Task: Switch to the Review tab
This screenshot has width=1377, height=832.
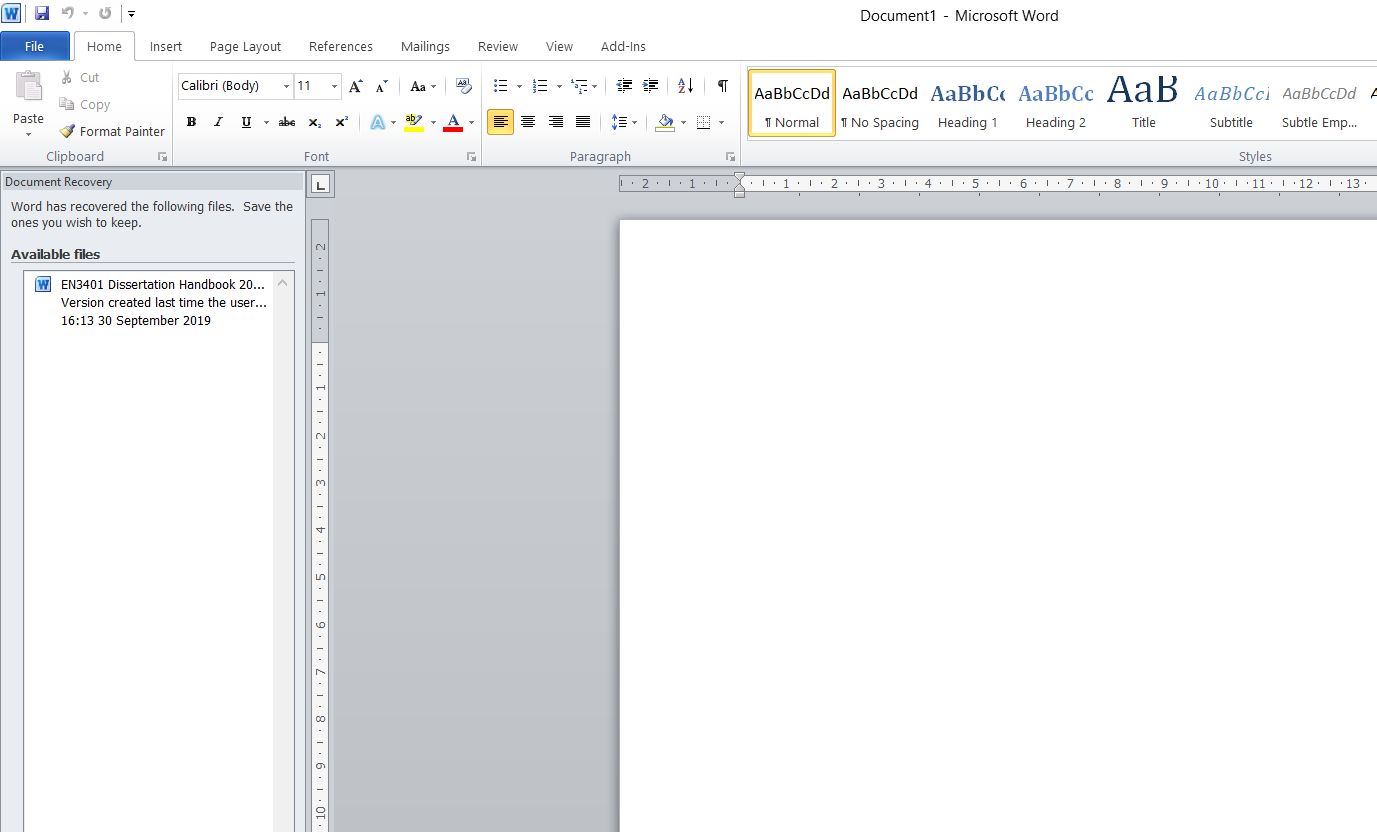Action: 497,46
